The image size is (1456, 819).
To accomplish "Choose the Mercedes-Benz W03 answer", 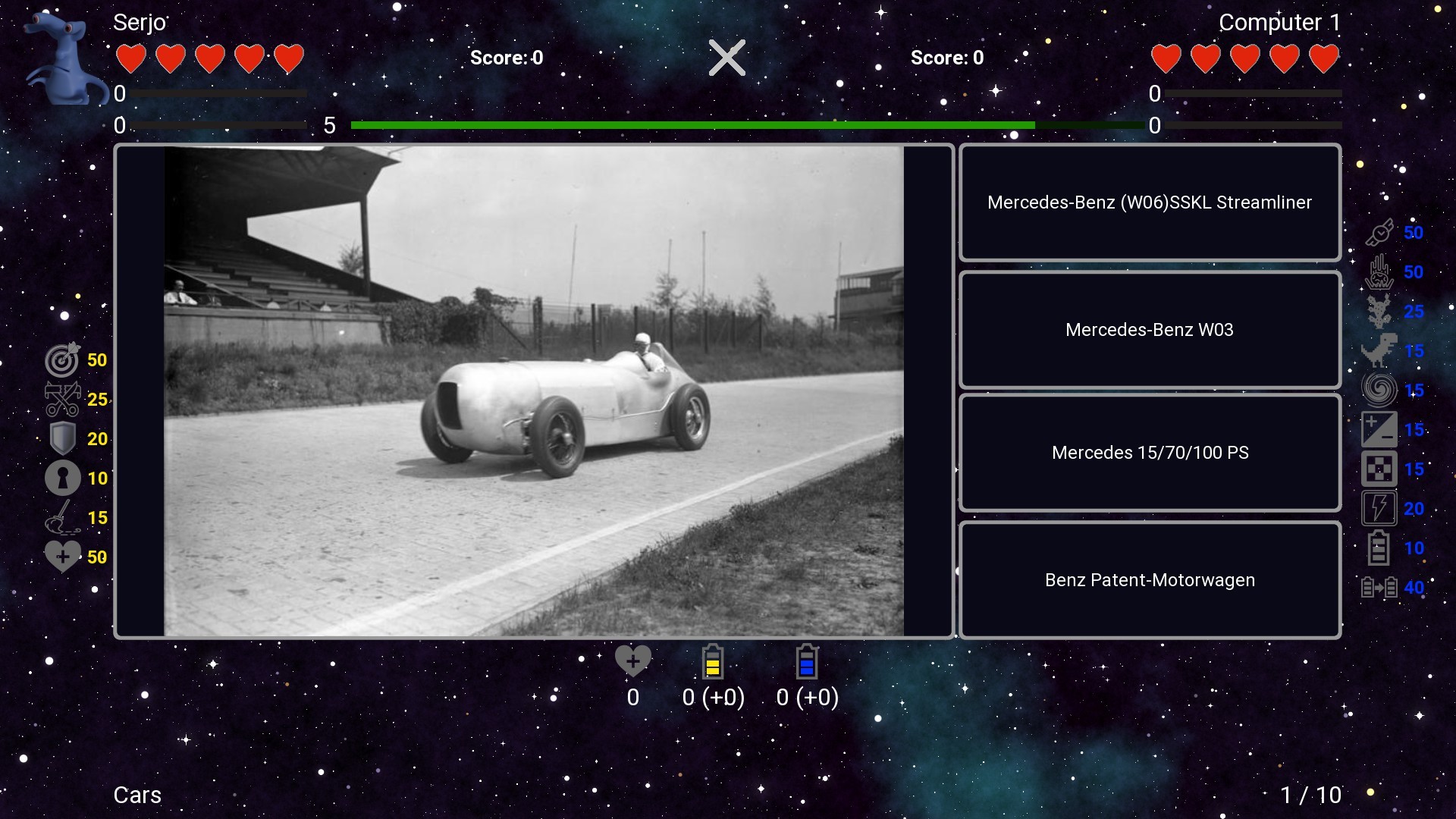I will [1150, 331].
